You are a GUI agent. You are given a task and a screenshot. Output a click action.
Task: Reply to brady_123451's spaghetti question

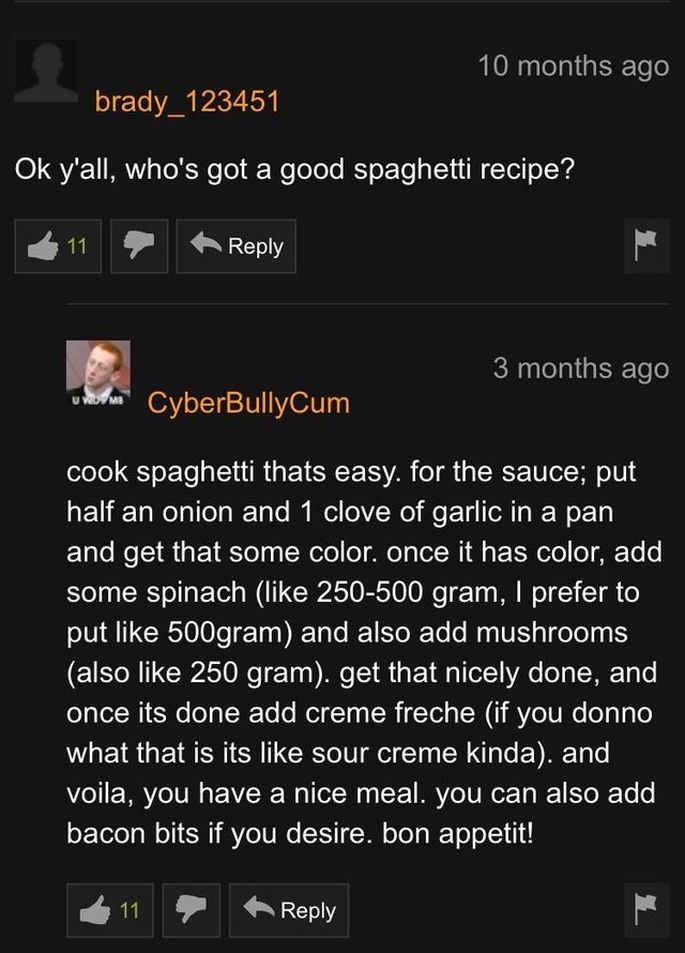236,246
